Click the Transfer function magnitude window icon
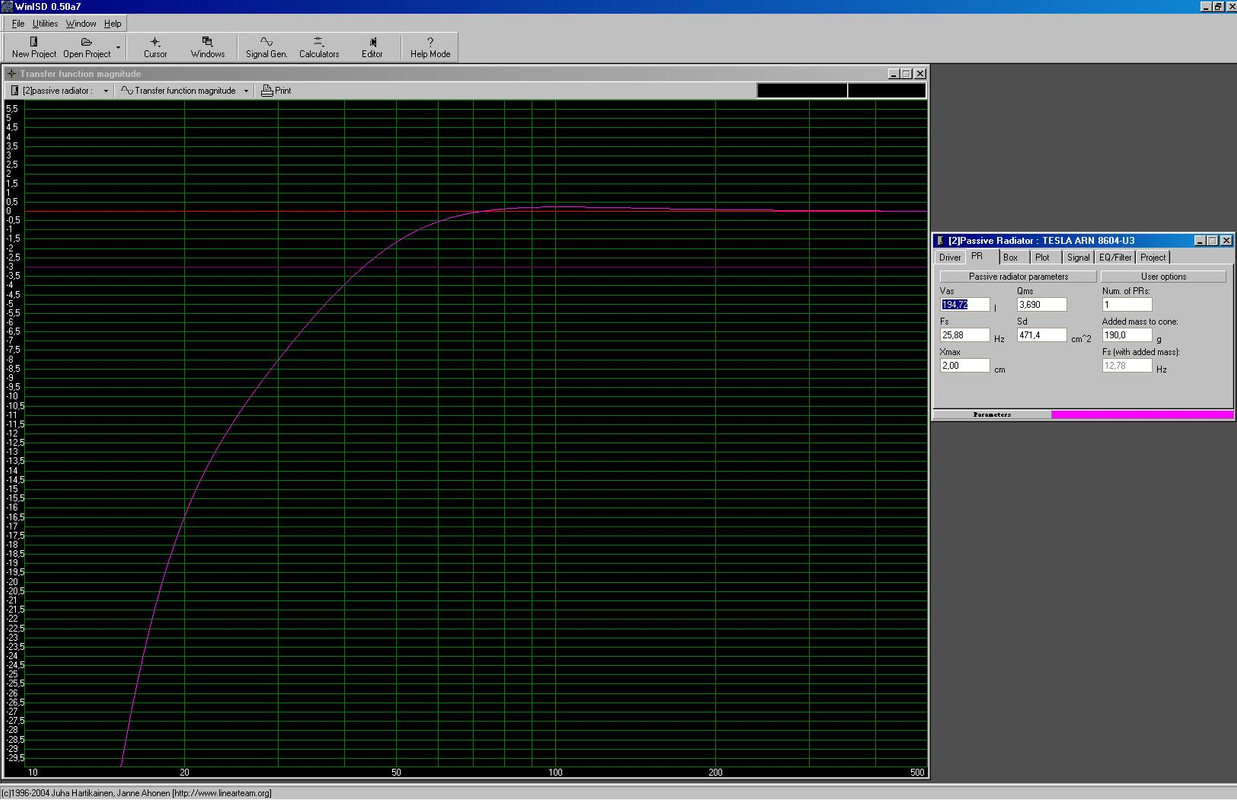1237x800 pixels. pos(11,74)
